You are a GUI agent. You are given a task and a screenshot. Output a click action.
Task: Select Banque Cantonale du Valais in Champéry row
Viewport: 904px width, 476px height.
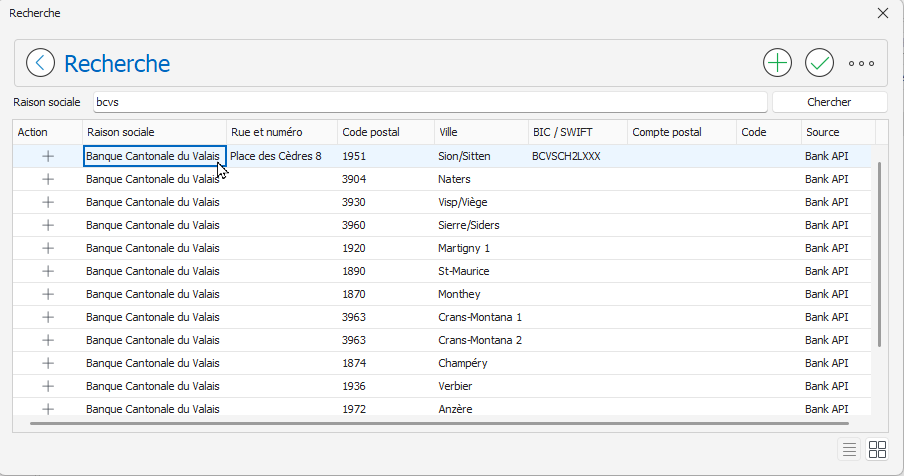[x=155, y=364]
